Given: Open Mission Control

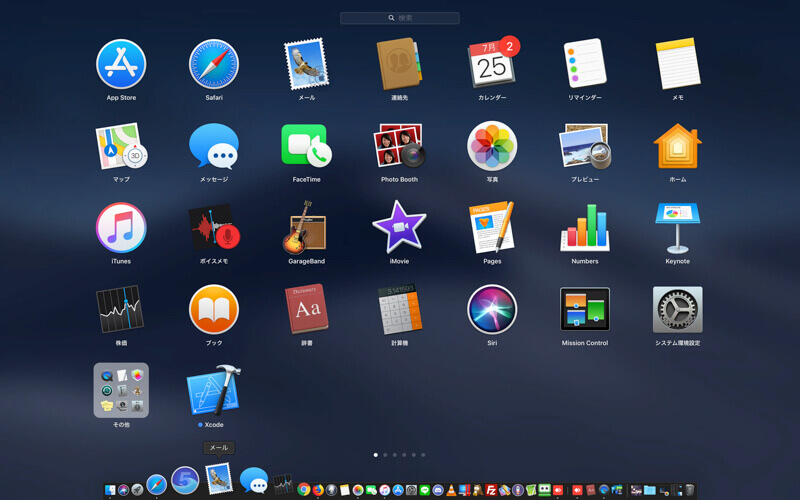Looking at the screenshot, I should click(585, 309).
